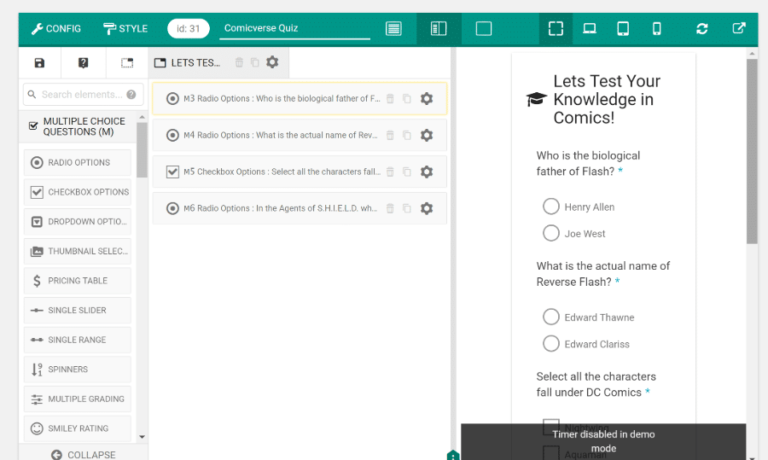
Task: Select the M3 Radio Options row
Action: point(300,98)
